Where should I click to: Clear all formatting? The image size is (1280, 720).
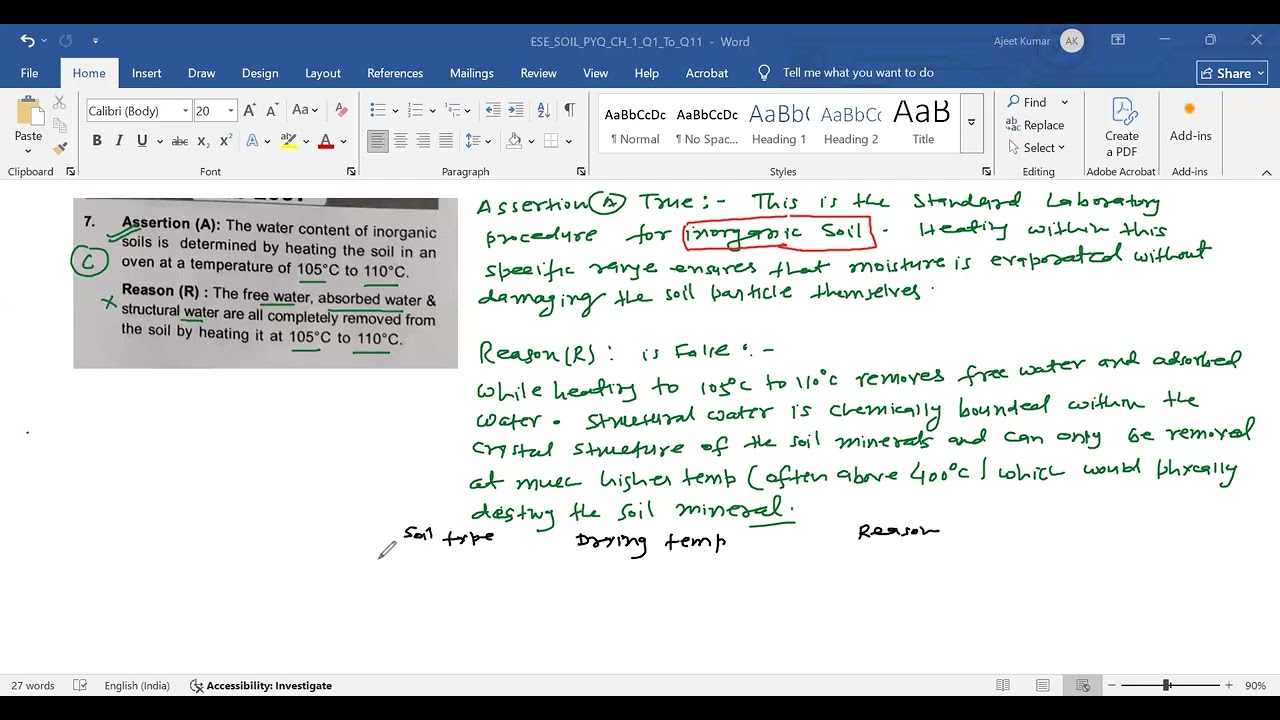pos(341,111)
